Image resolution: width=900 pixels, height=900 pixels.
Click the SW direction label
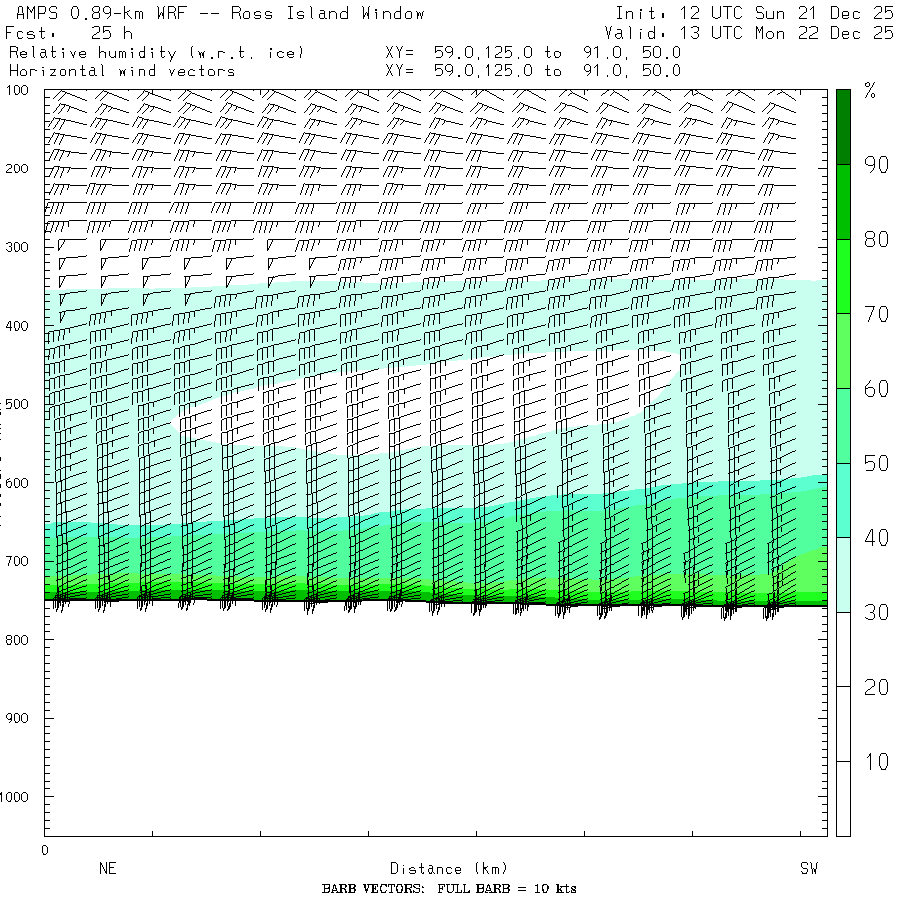[x=809, y=868]
